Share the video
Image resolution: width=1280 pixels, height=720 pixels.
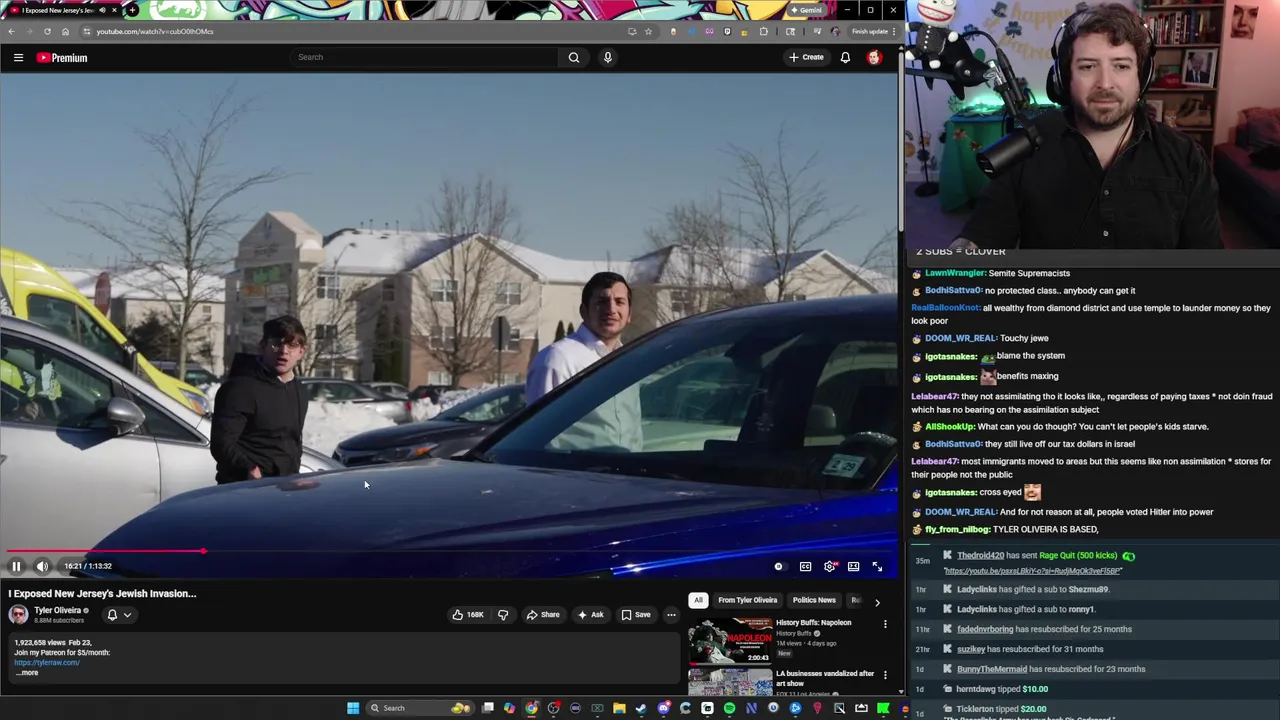(x=543, y=615)
